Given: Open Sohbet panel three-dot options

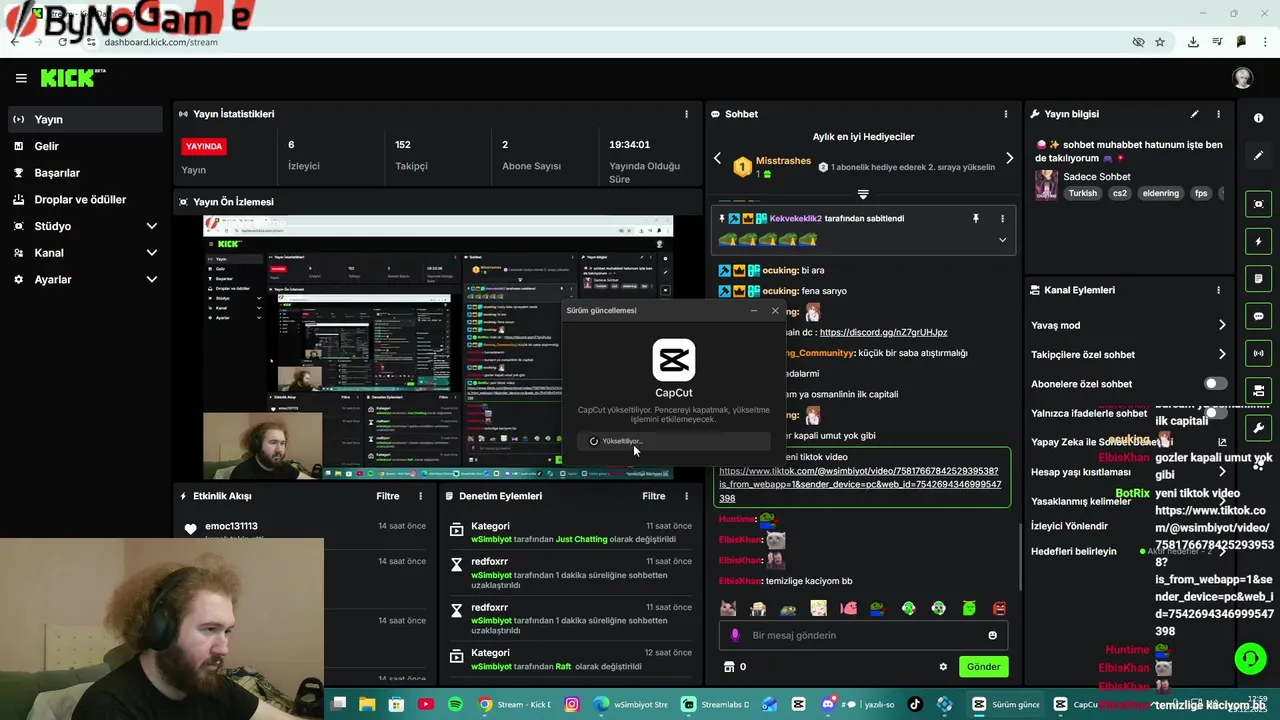Looking at the screenshot, I should 1006,114.
